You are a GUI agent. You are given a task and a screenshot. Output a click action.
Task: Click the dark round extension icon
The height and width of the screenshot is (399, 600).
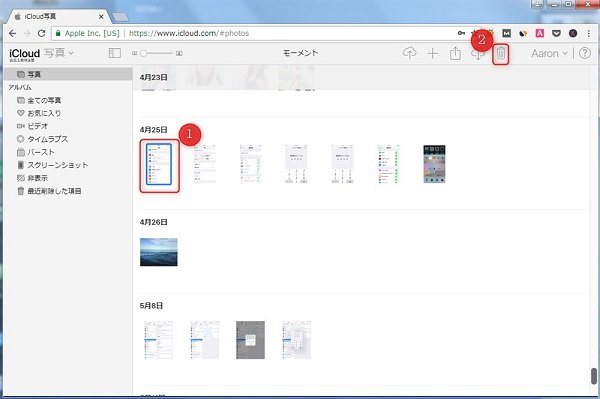pos(573,33)
